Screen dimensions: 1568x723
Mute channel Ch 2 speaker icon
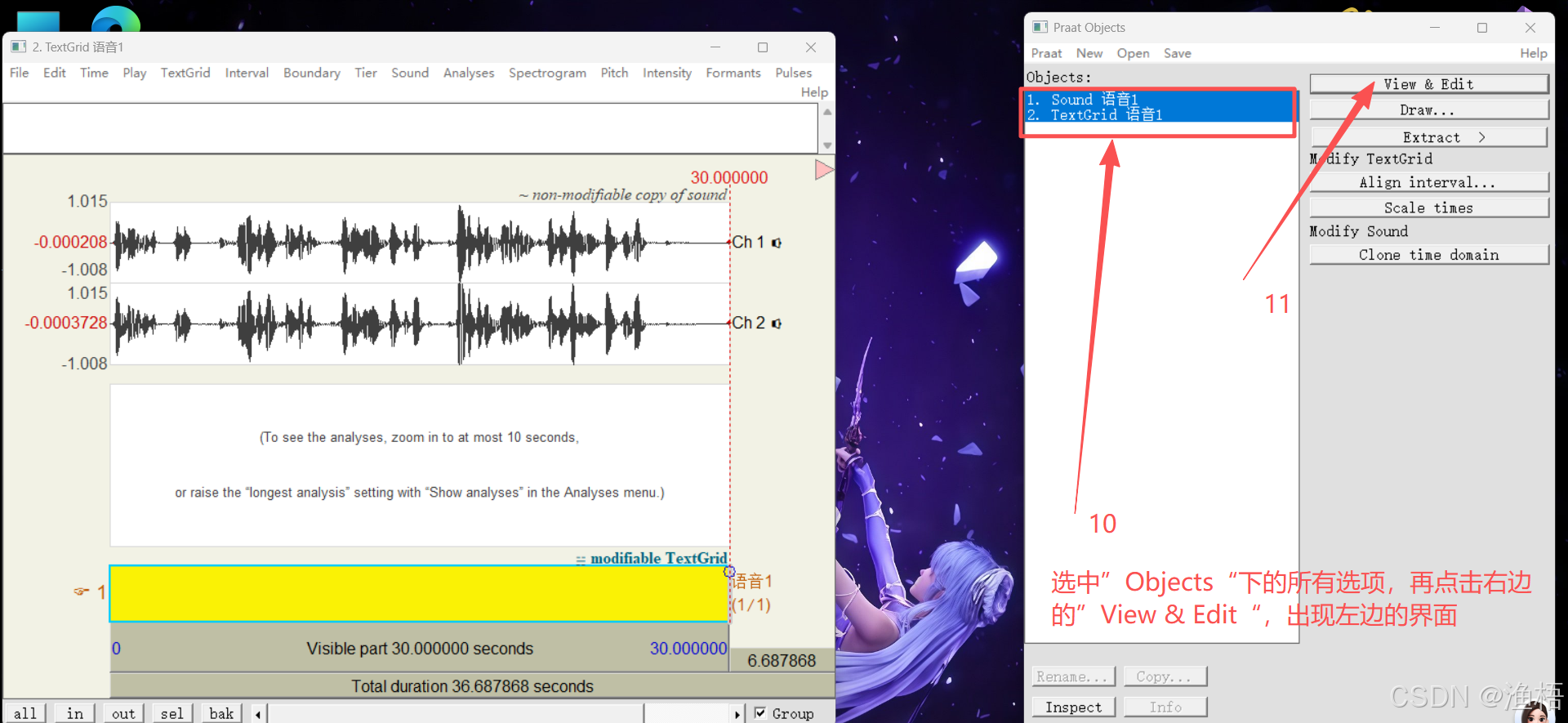click(777, 324)
